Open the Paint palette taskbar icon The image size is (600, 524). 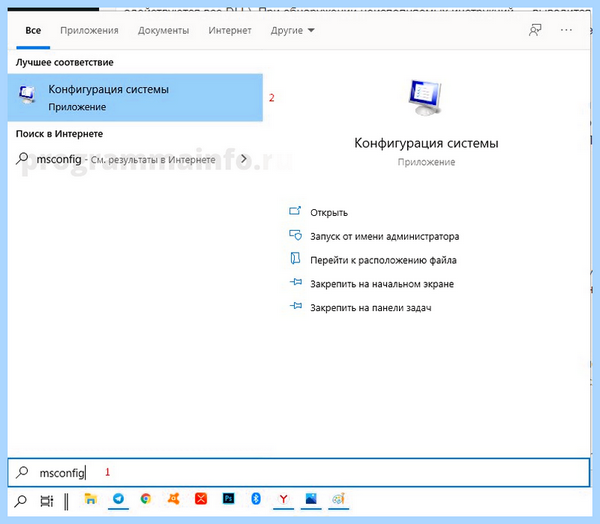[x=339, y=499]
